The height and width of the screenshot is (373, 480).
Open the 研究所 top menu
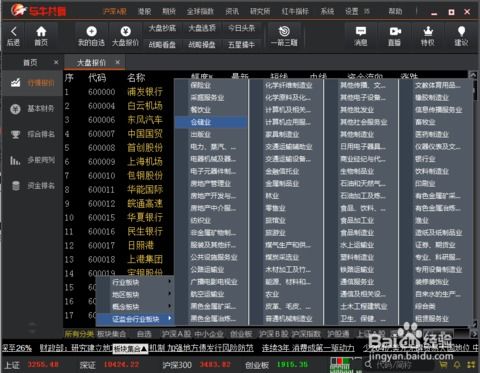[x=260, y=12]
